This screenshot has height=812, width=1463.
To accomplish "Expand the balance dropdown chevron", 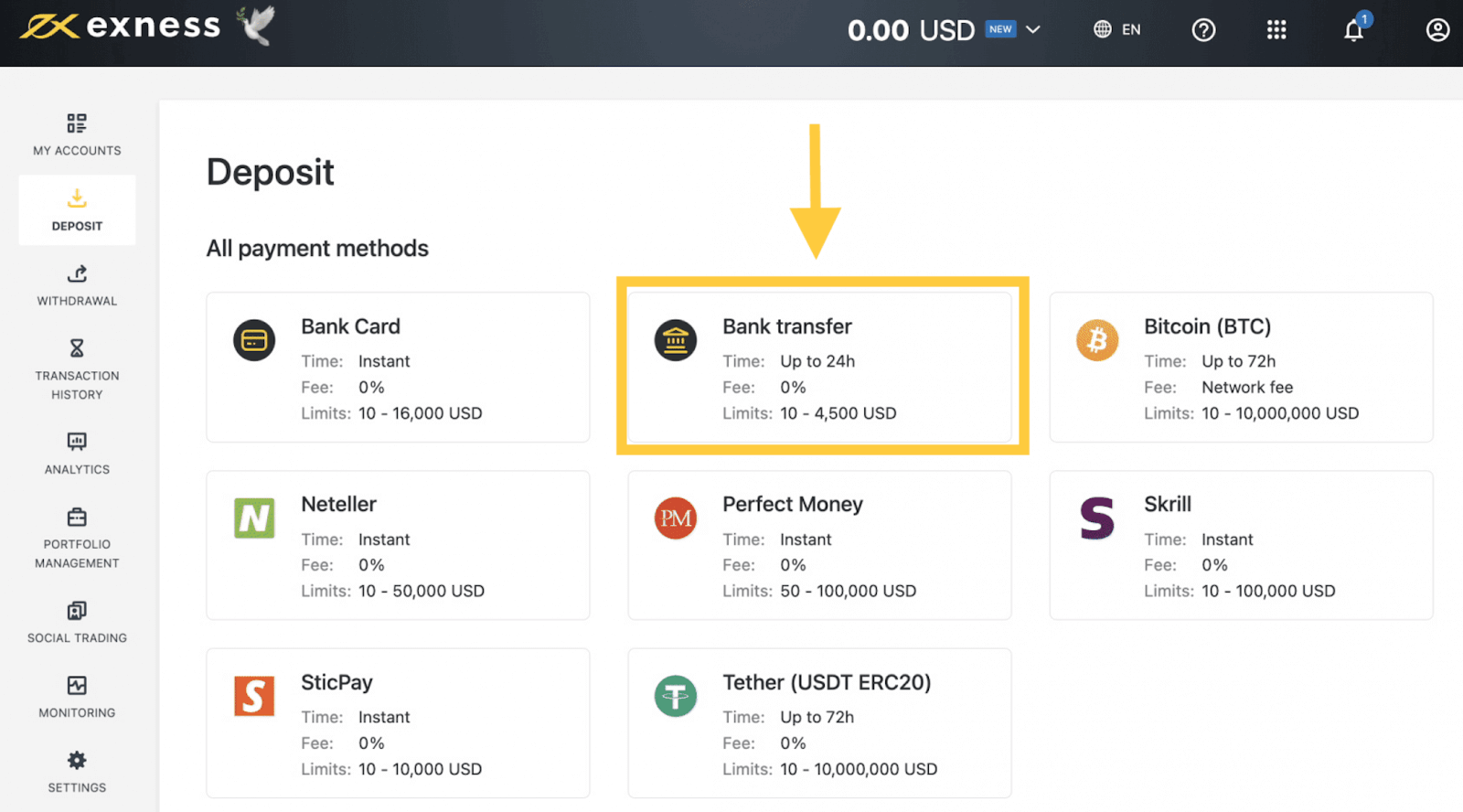I will 1033,29.
